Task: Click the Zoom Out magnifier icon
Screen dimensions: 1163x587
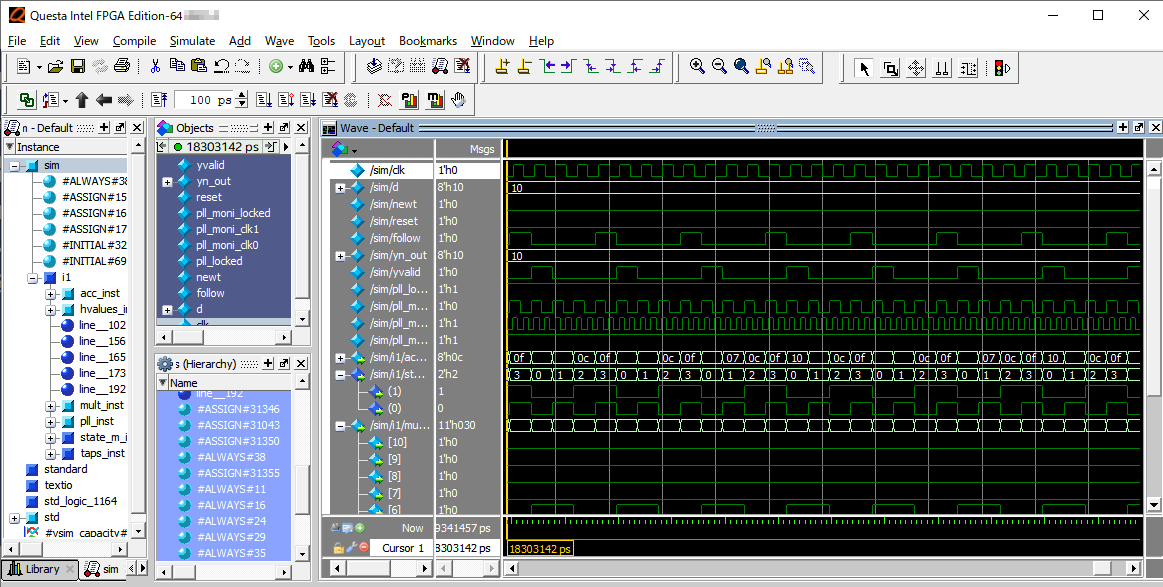Action: coord(719,67)
